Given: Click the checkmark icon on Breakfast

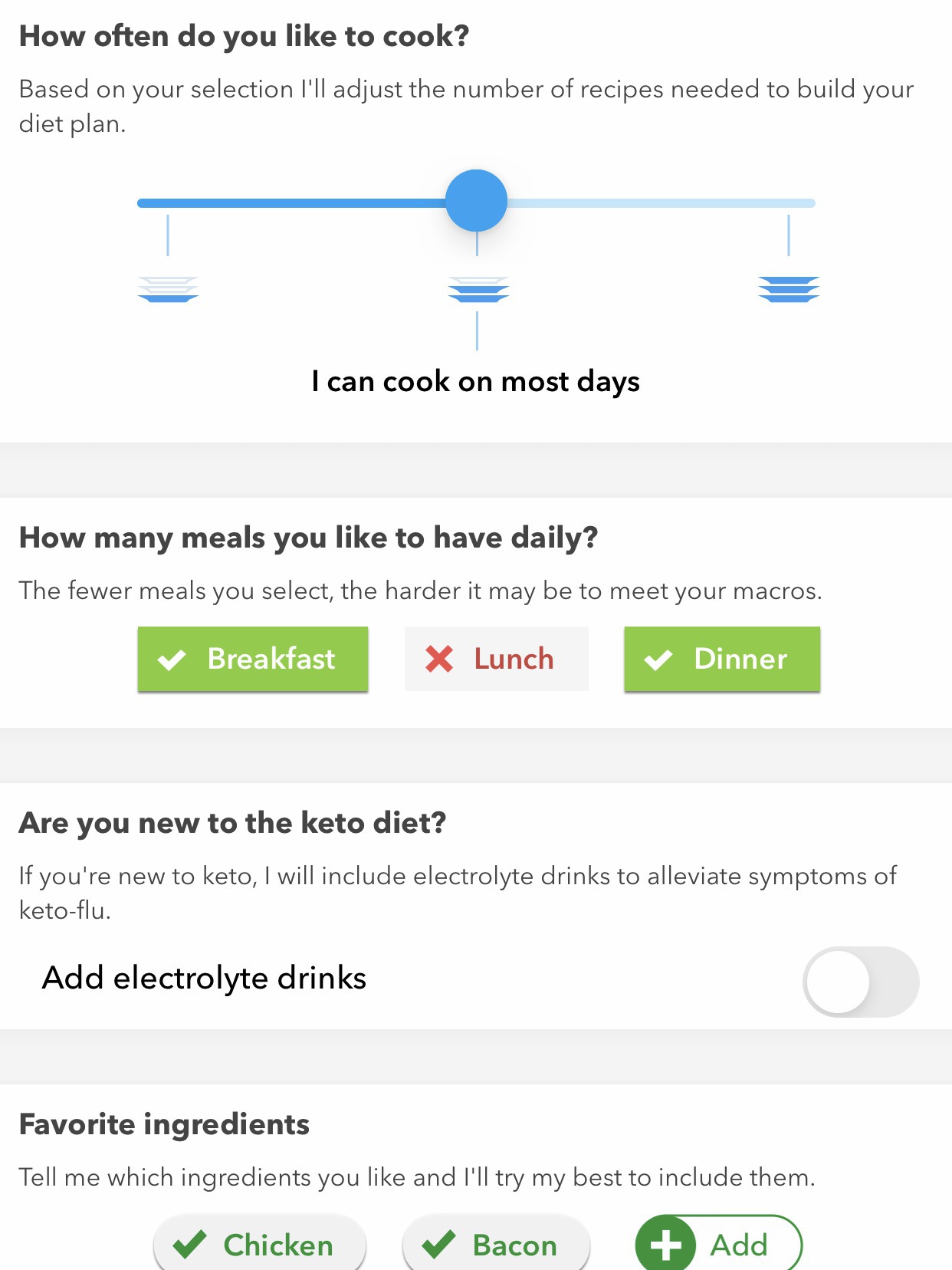Looking at the screenshot, I should pyautogui.click(x=172, y=660).
